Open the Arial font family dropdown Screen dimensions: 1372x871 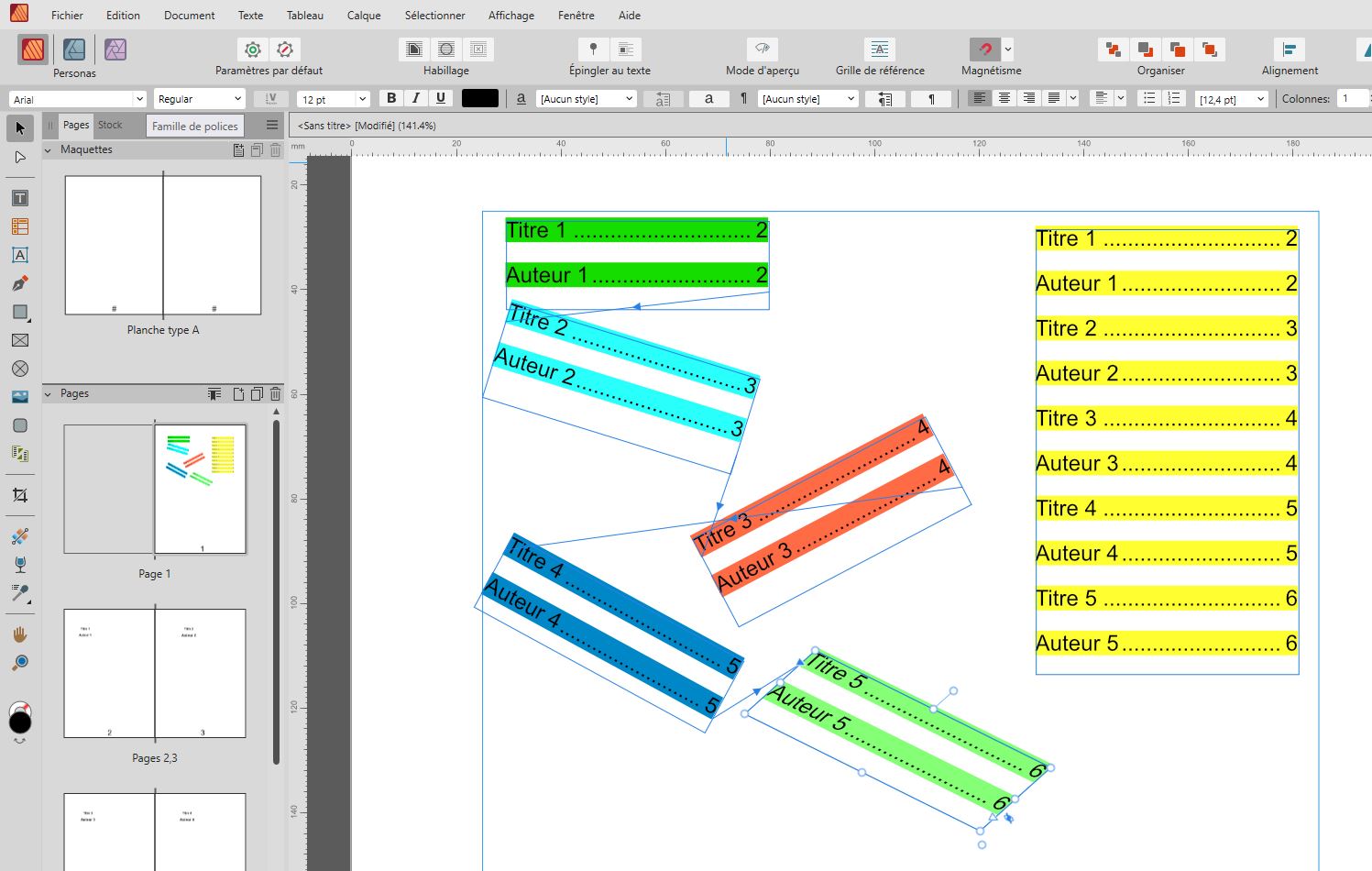(x=139, y=99)
